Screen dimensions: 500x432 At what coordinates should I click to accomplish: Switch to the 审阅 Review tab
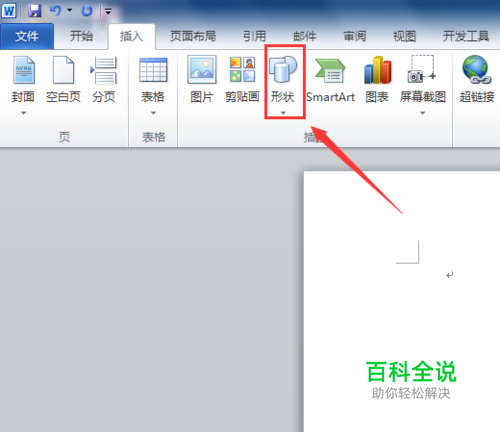click(x=354, y=36)
